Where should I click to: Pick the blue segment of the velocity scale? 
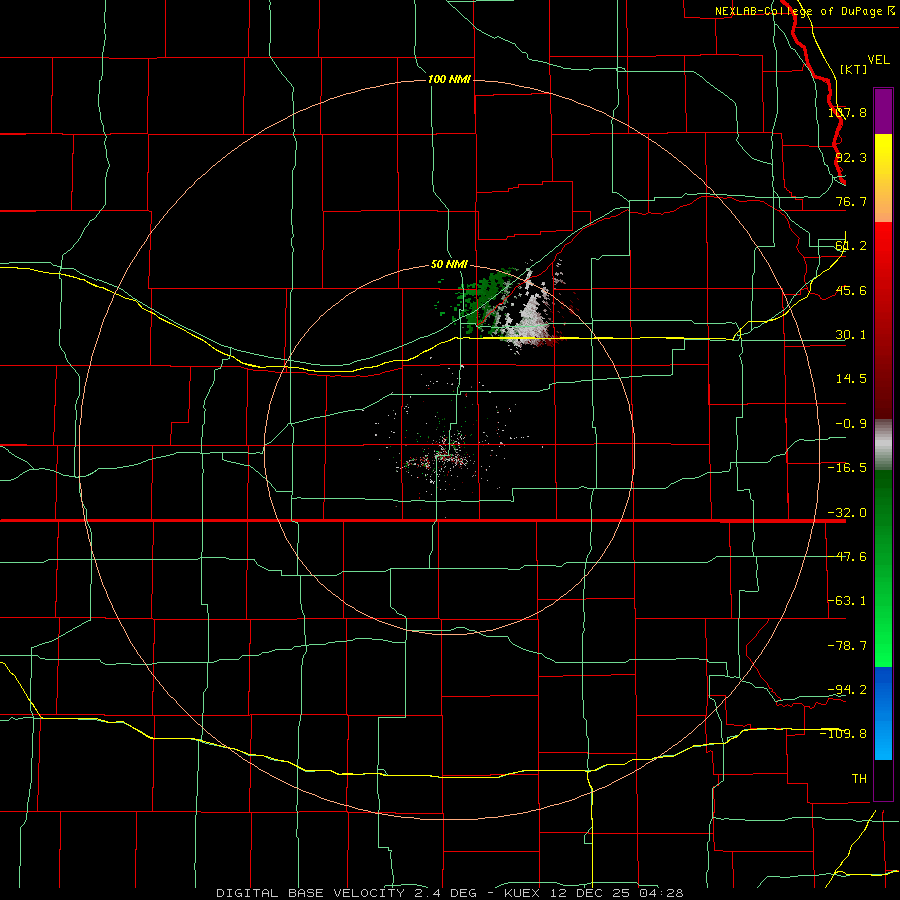(x=883, y=713)
